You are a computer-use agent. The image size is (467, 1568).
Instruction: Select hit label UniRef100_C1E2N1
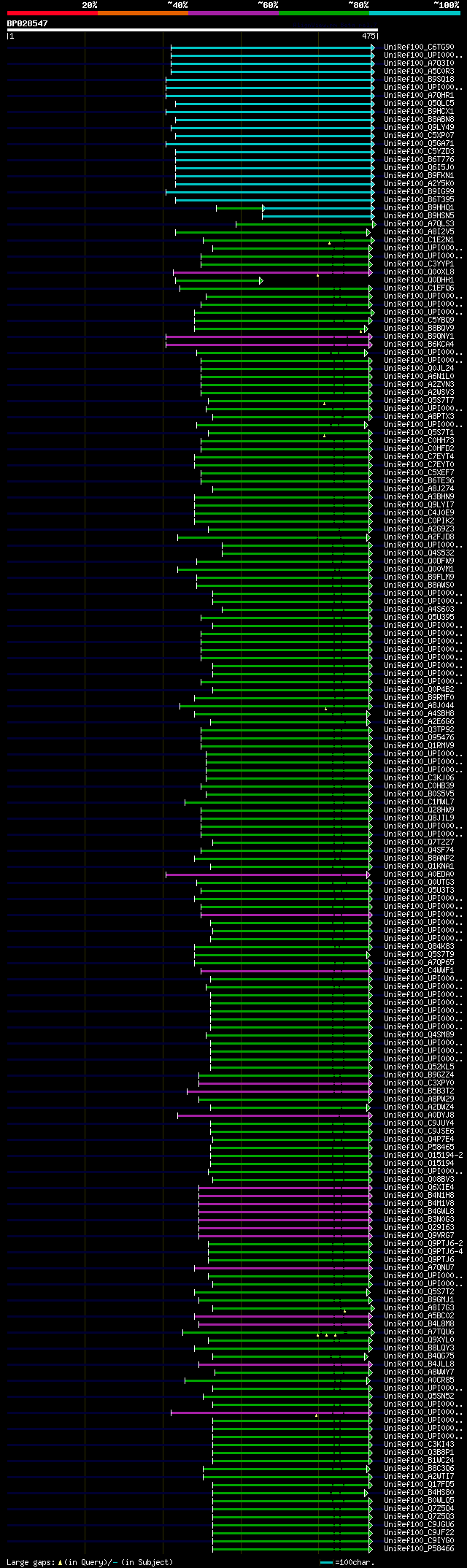(419, 240)
